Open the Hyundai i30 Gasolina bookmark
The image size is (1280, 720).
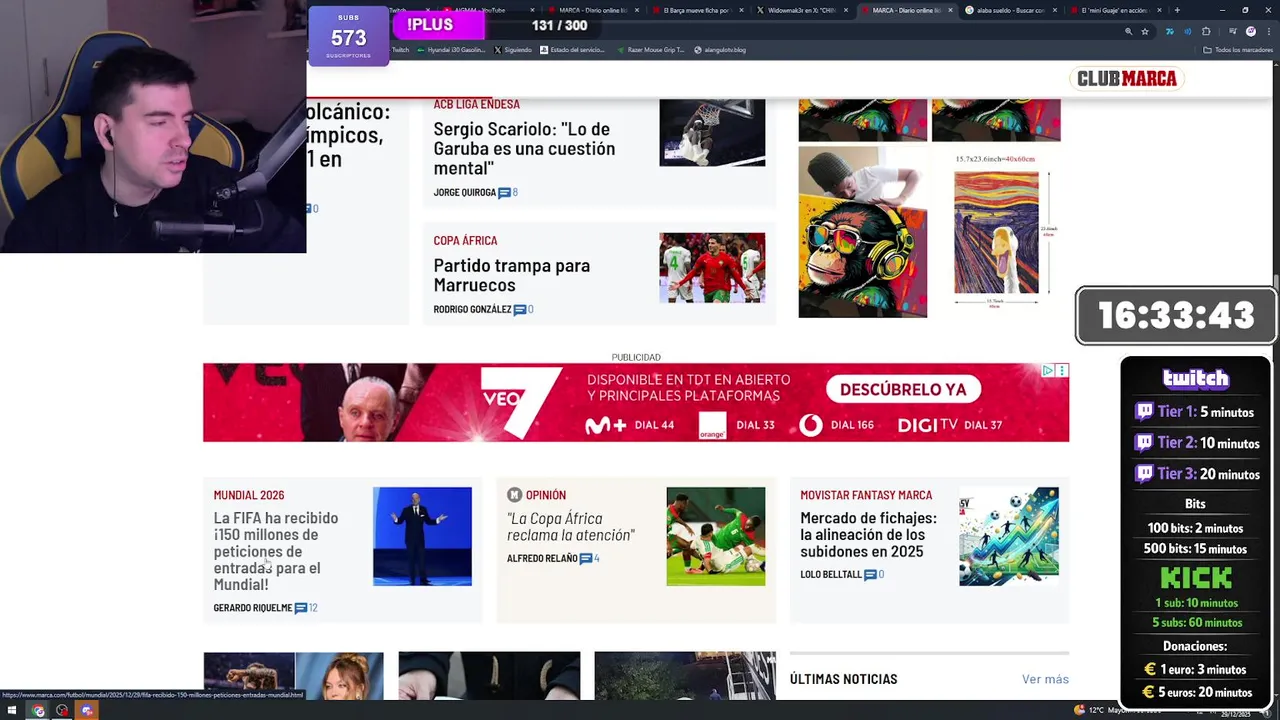click(451, 50)
